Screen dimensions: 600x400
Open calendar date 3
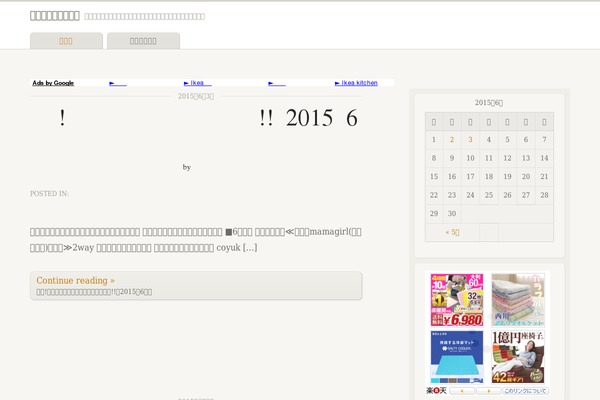pos(470,140)
